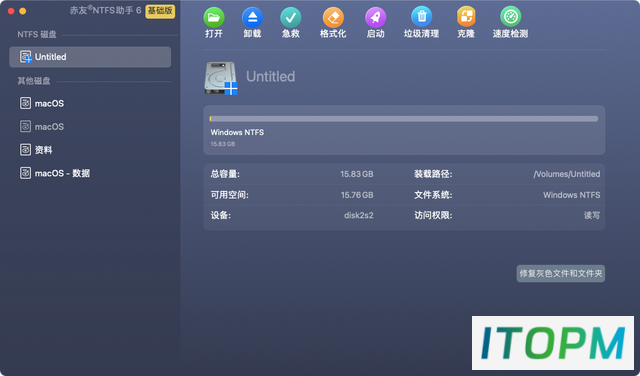Screen dimensions: 640x376
Task: Run the 急救 checkmark first-aid tool
Action: click(x=291, y=18)
